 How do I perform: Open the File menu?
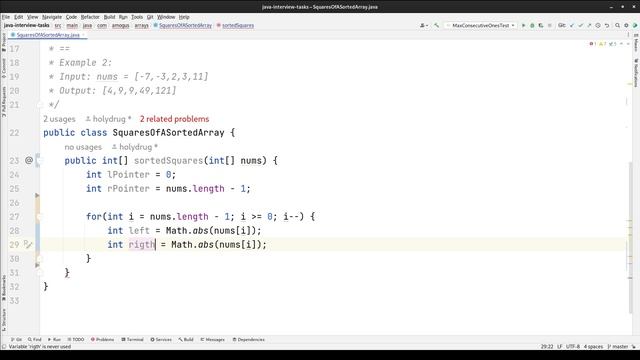point(6,17)
